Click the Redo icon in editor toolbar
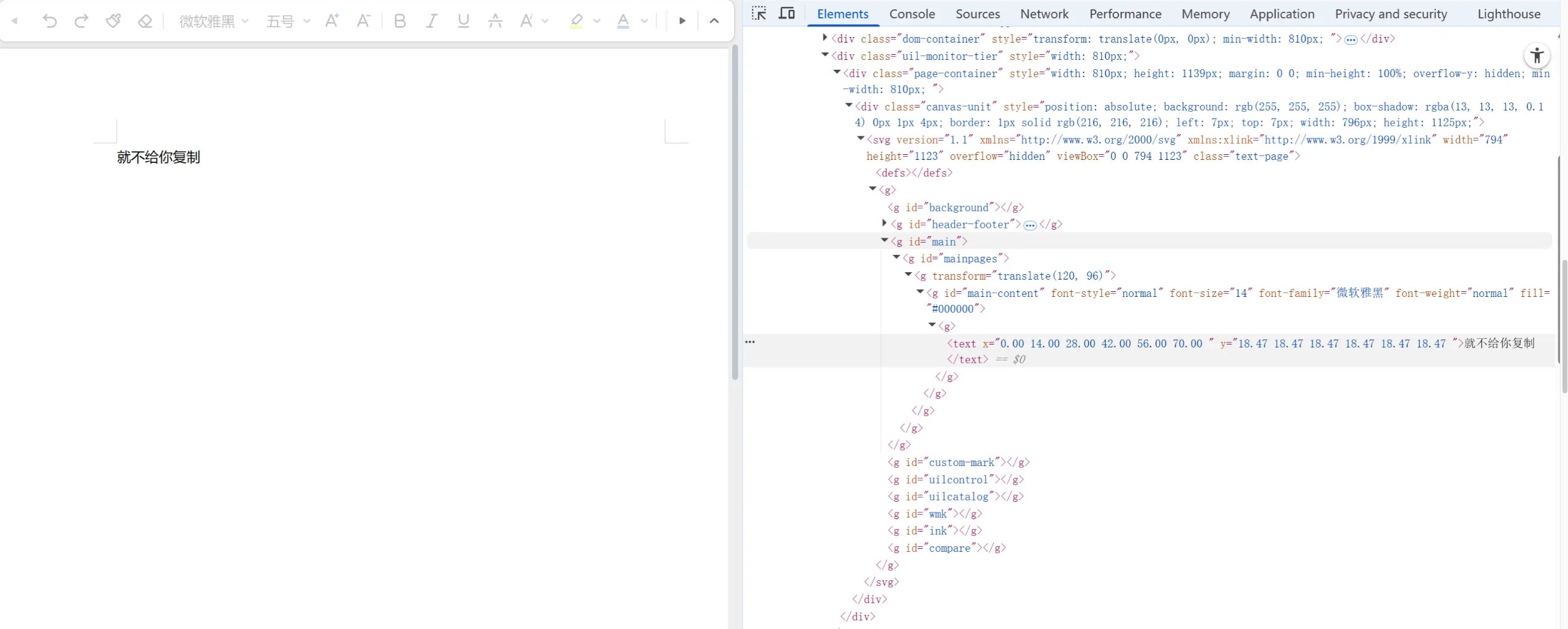The height and width of the screenshot is (629, 1568). pos(81,21)
